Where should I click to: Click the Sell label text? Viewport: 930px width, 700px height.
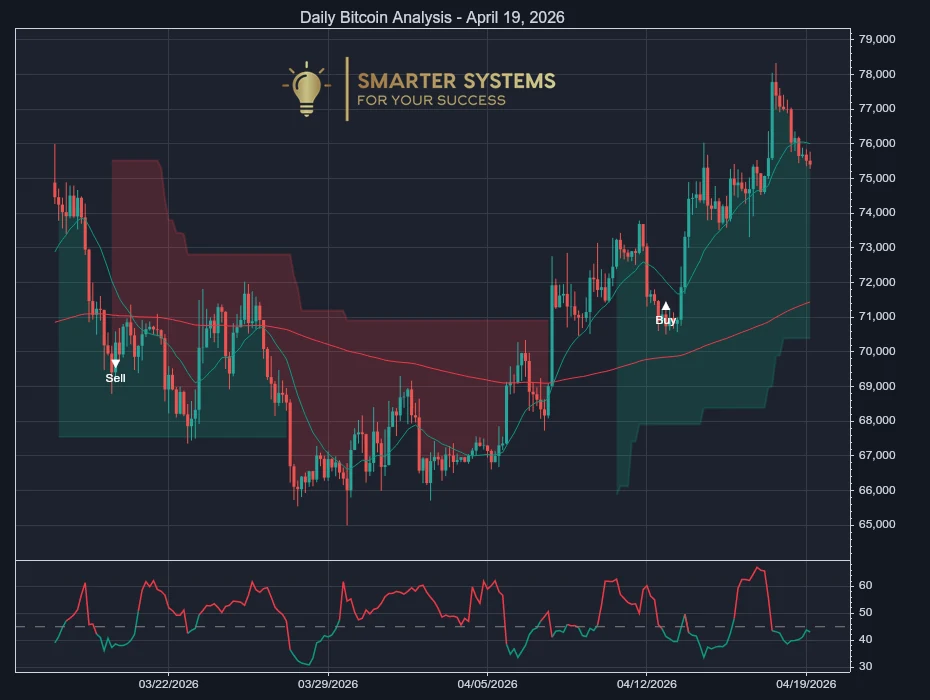(x=115, y=378)
